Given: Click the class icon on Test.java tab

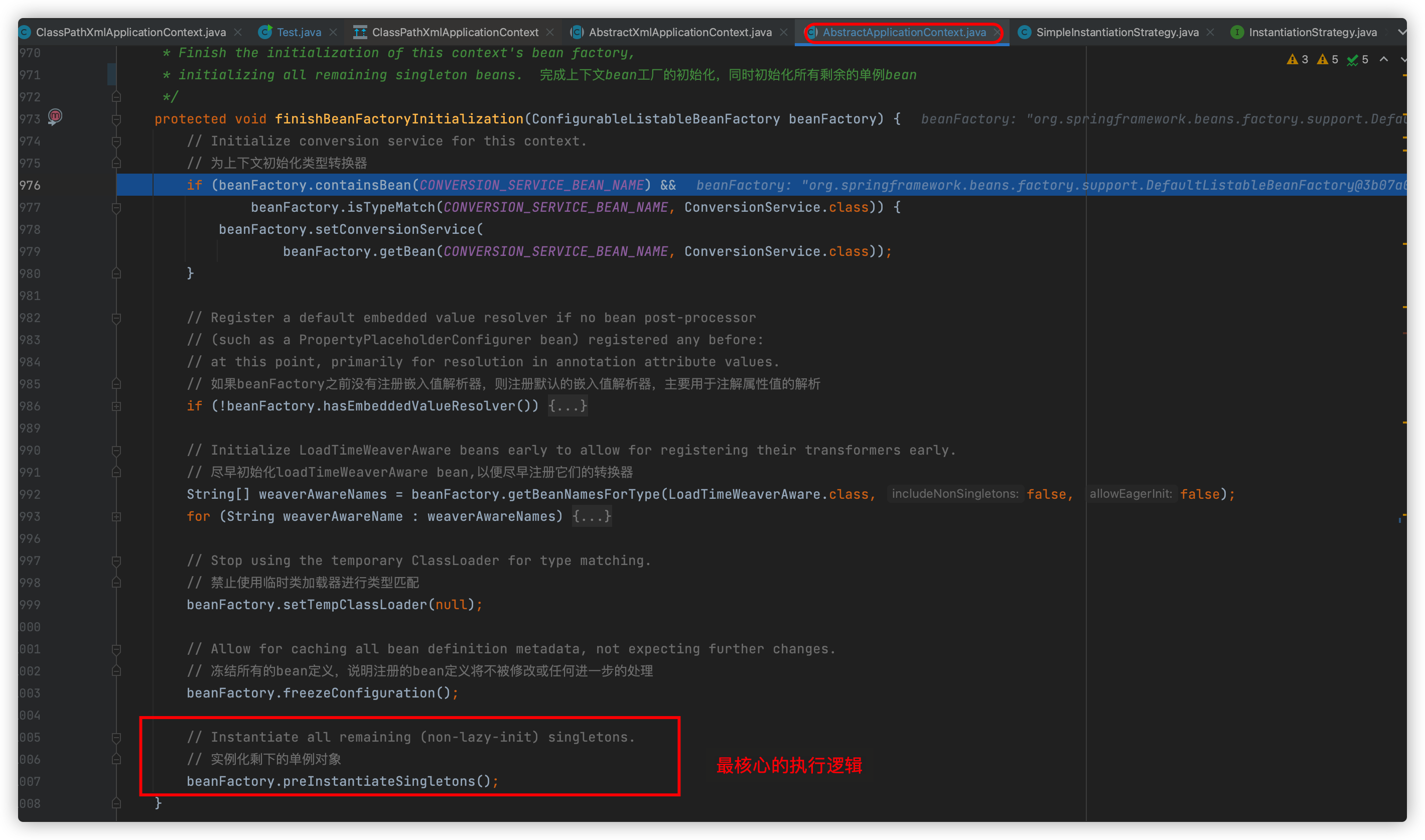Looking at the screenshot, I should point(265,32).
